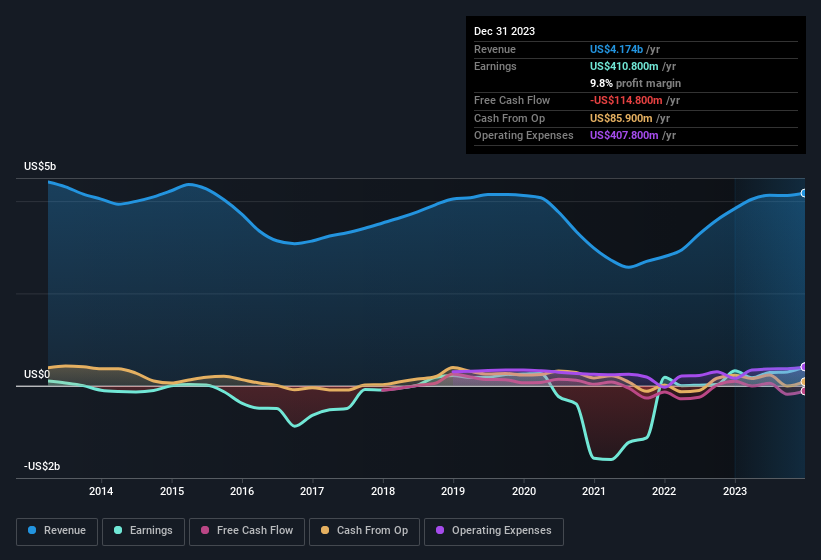Click the Earnings label in tooltip
The width and height of the screenshot is (821, 560).
(x=495, y=66)
